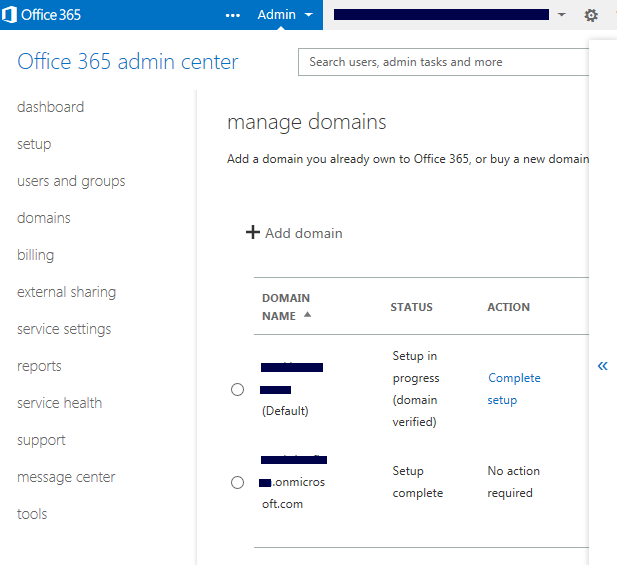
Task: Click the (Default) domain label
Action: (x=285, y=411)
